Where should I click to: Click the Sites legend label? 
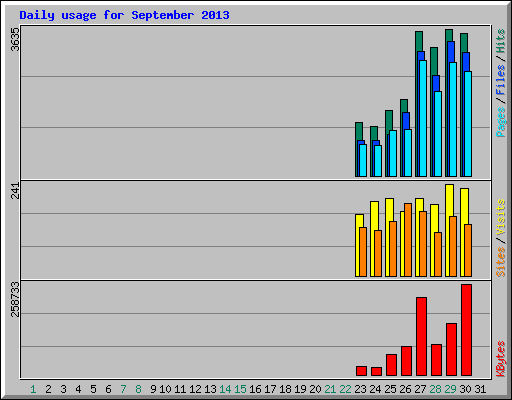tap(500, 262)
